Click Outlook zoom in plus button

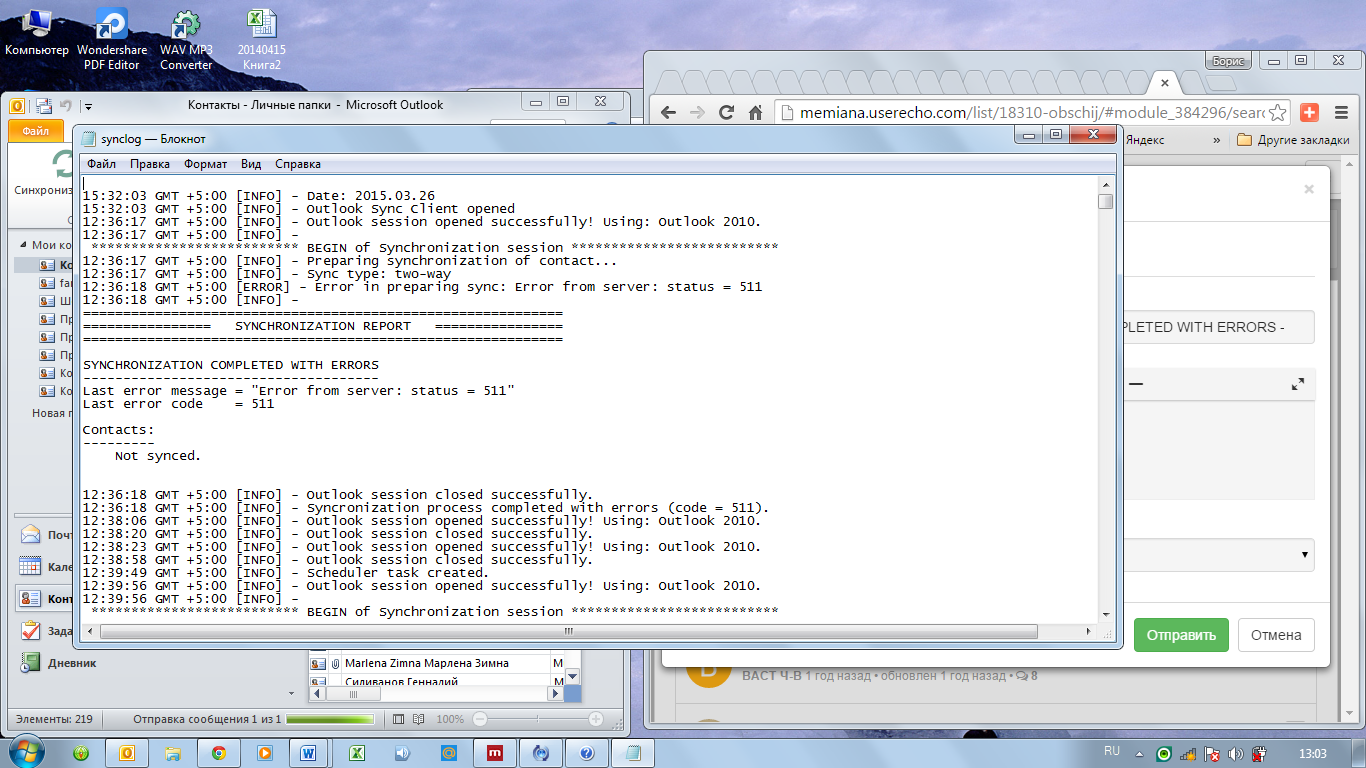point(596,719)
